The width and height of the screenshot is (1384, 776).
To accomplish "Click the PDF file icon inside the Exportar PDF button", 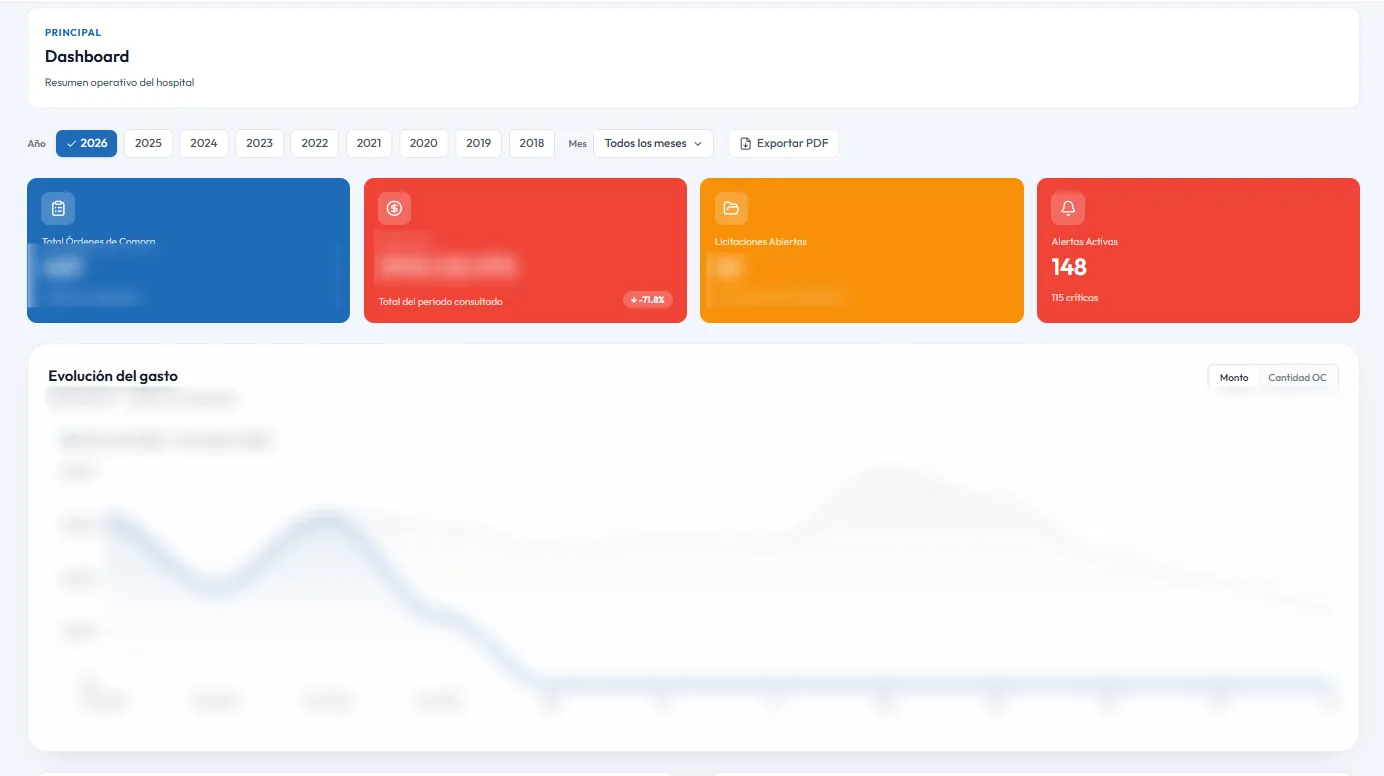I will [748, 143].
